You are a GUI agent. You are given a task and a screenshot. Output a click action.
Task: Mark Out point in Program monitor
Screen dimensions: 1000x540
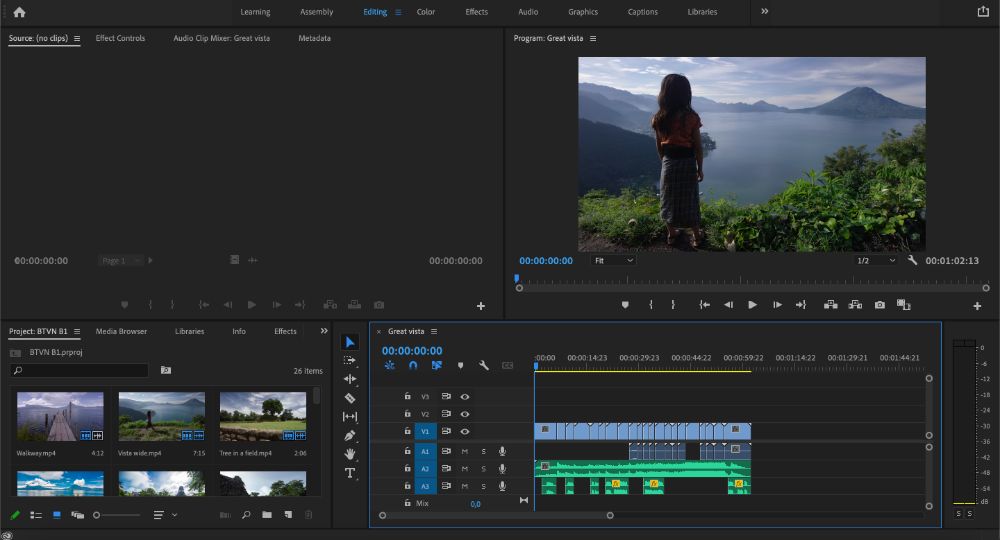tap(673, 305)
